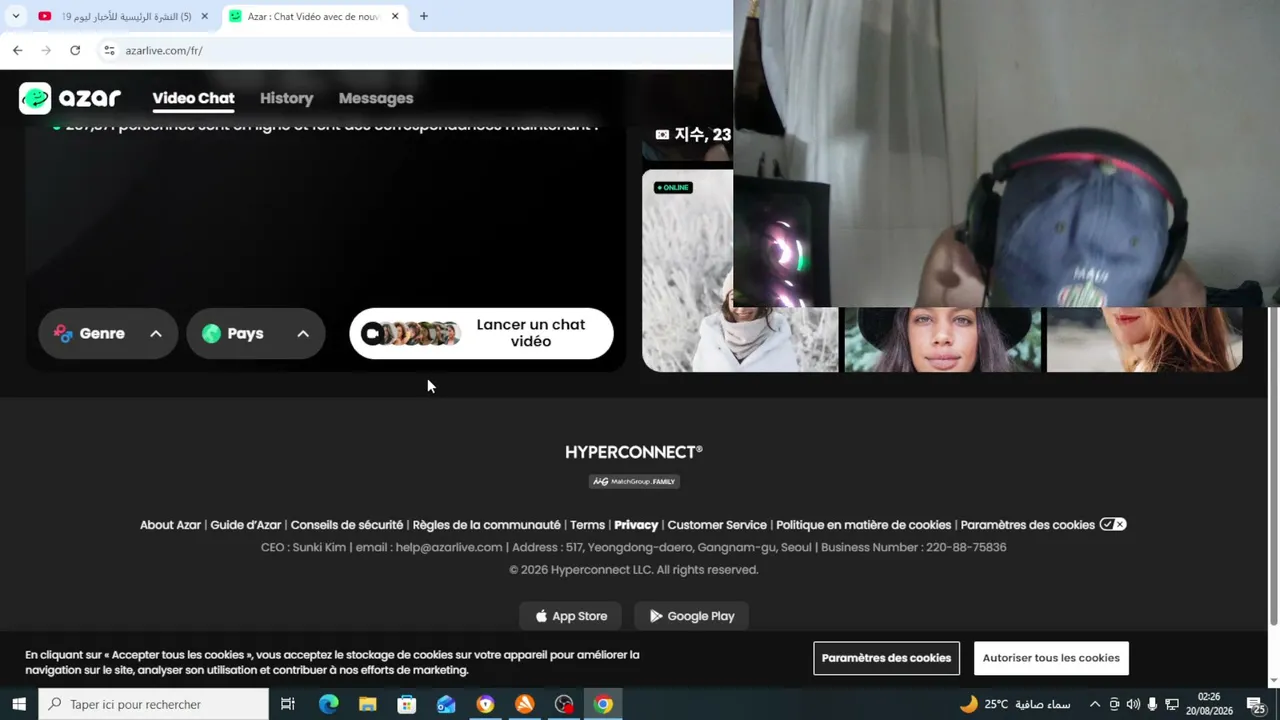Image resolution: width=1280 pixels, height=720 pixels.
Task: Close the YouTube news tab
Action: click(204, 16)
